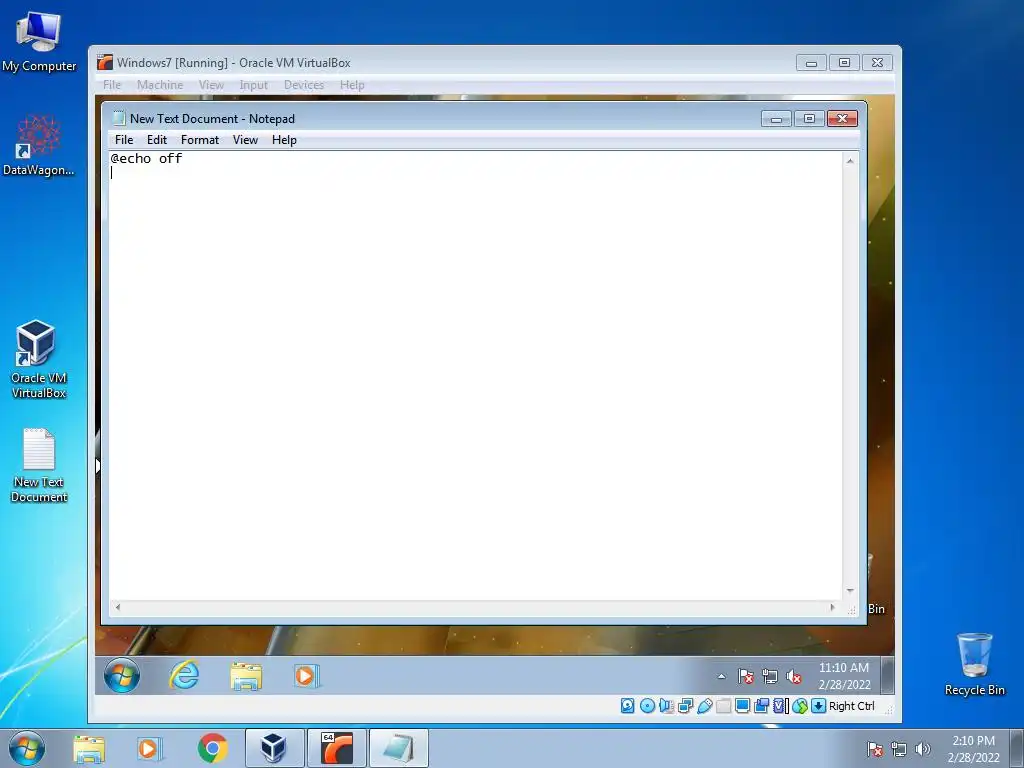Click the keyboard capture arrow indicator
1024x768 pixels.
818,706
